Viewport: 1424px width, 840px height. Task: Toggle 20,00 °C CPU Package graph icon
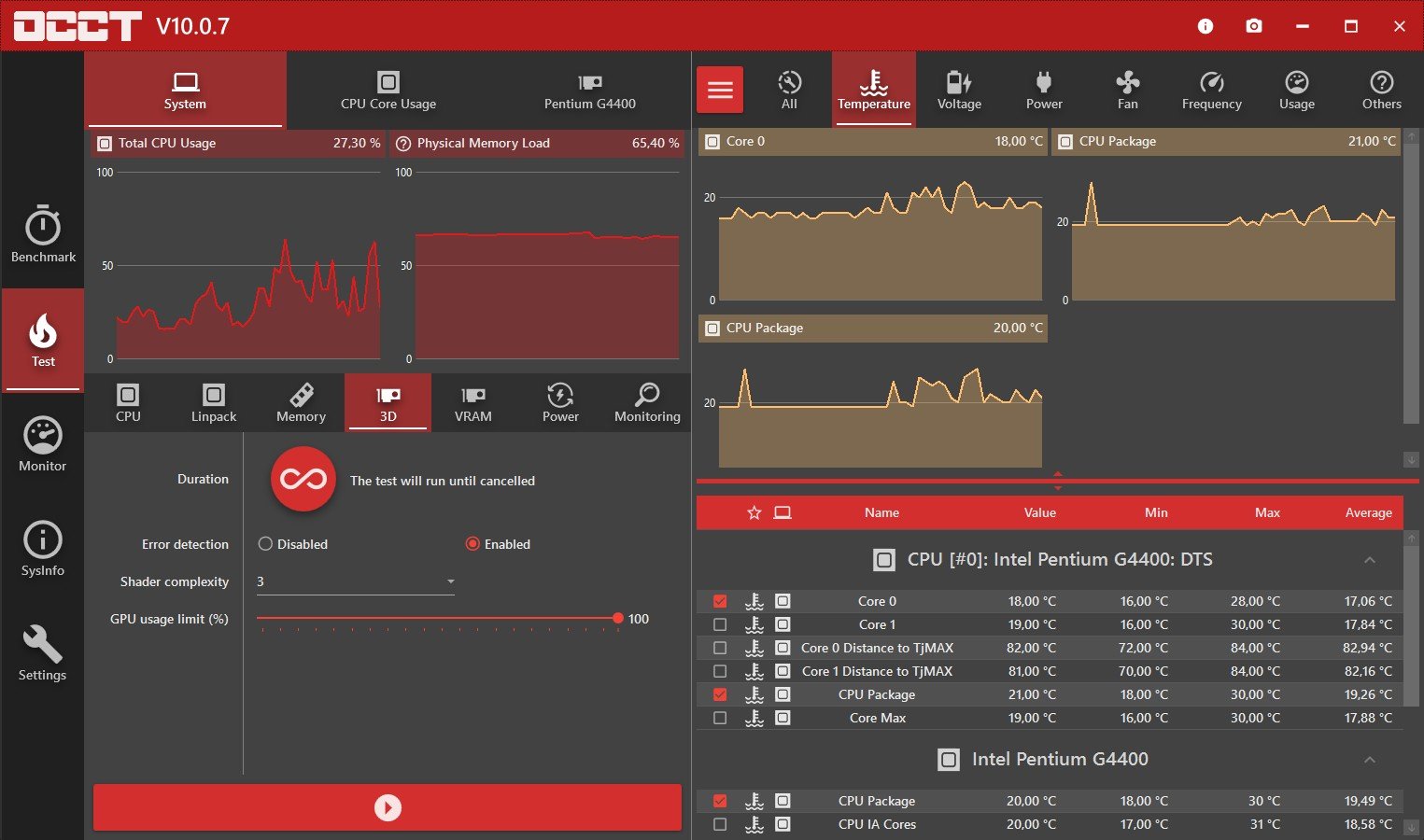point(713,329)
